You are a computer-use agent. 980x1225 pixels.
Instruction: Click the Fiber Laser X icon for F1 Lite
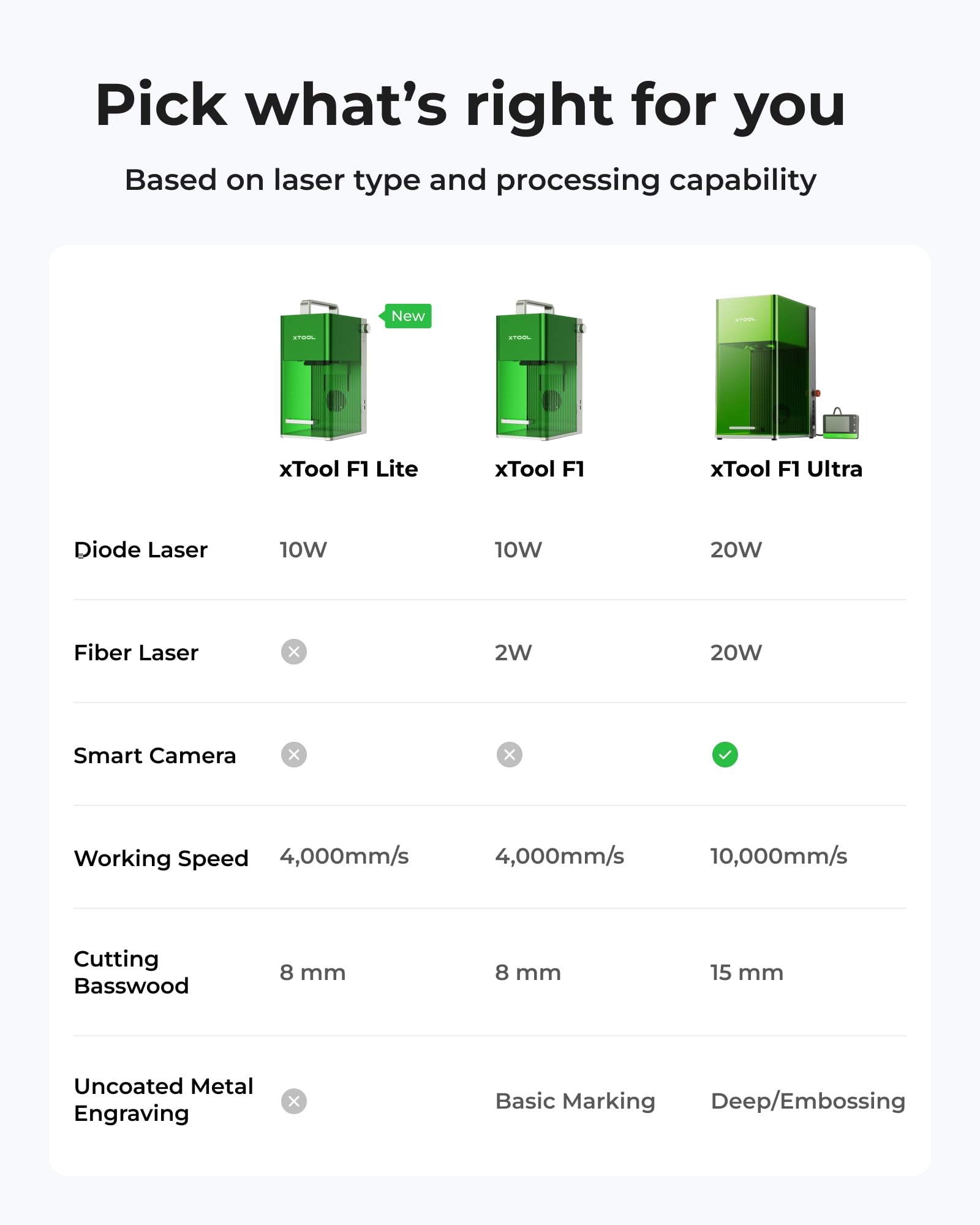coord(294,652)
